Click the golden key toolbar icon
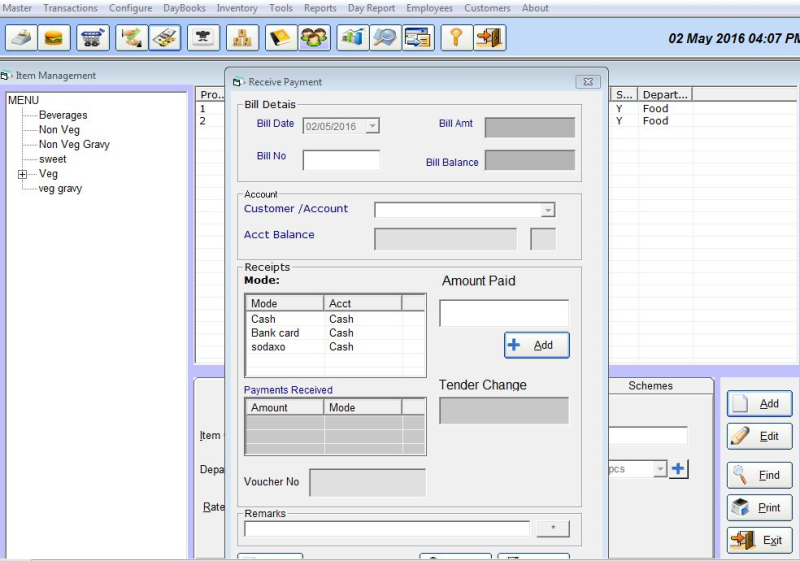This screenshot has height=561, width=800. click(x=457, y=38)
